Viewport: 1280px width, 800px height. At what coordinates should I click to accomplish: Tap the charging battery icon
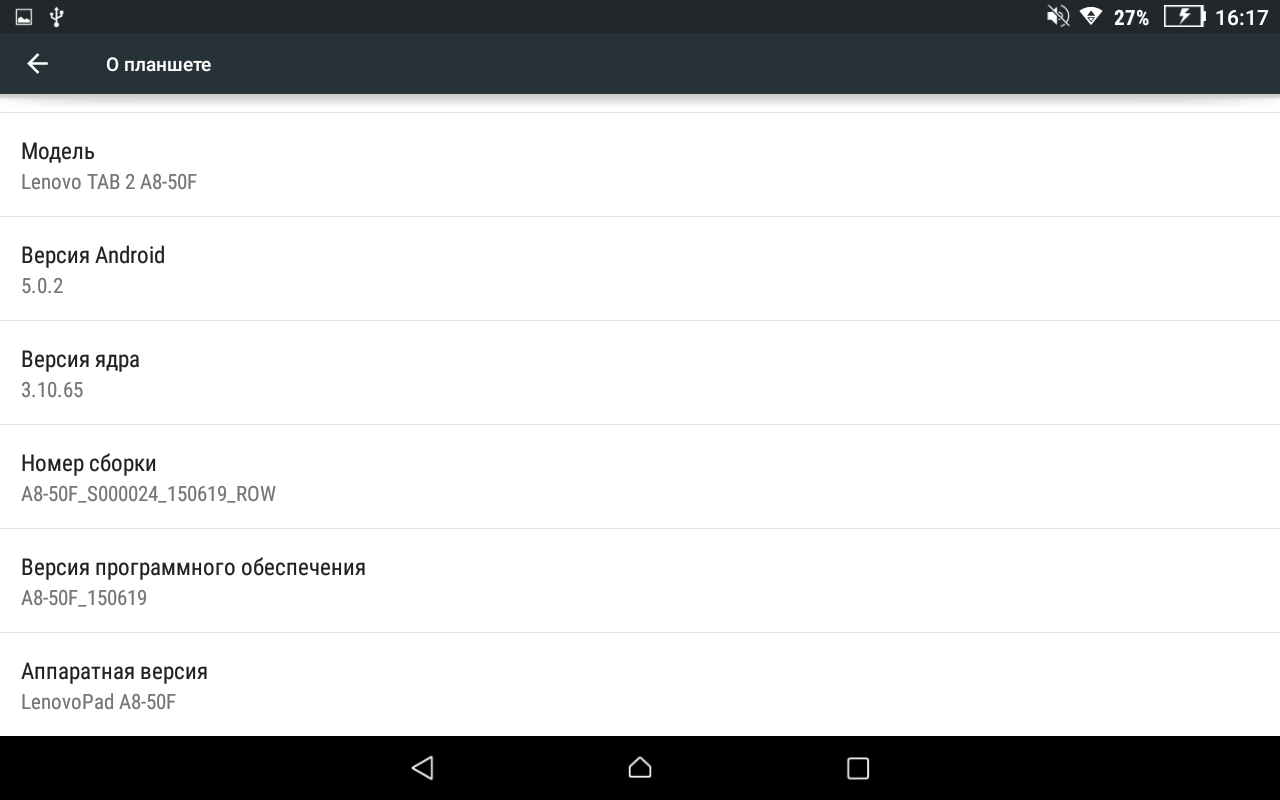click(1185, 16)
